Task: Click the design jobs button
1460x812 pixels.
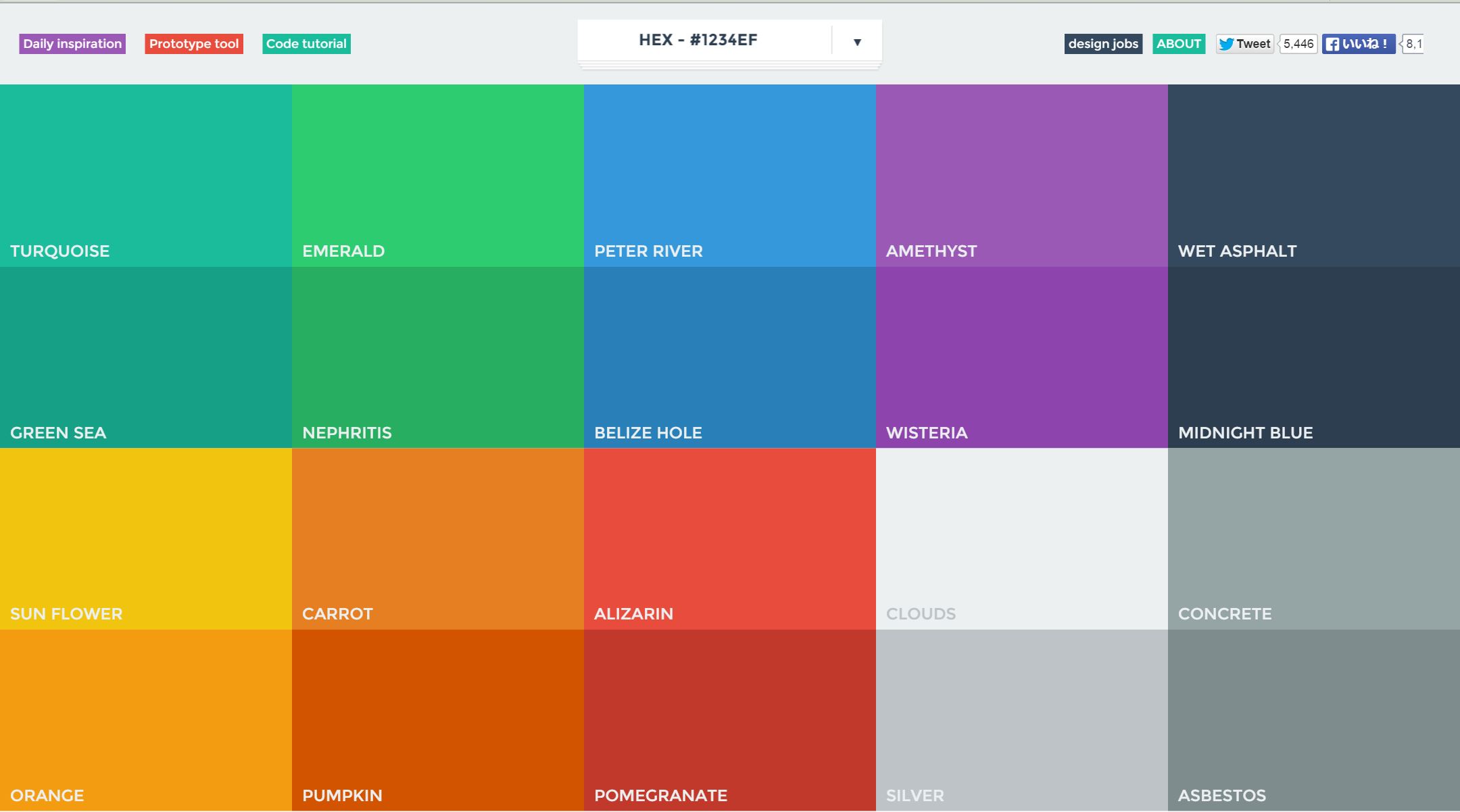Action: click(1103, 44)
